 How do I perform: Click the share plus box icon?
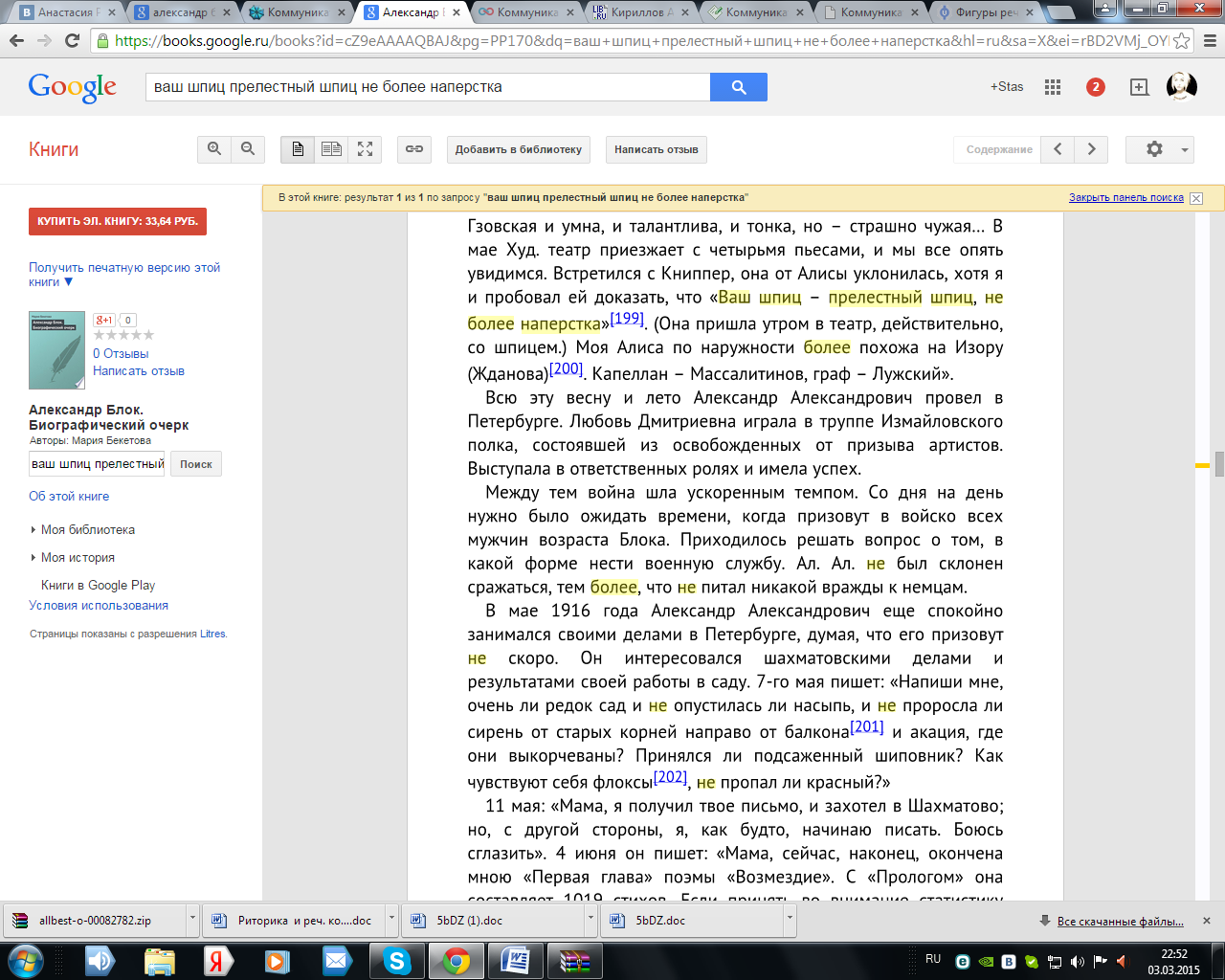1139,87
